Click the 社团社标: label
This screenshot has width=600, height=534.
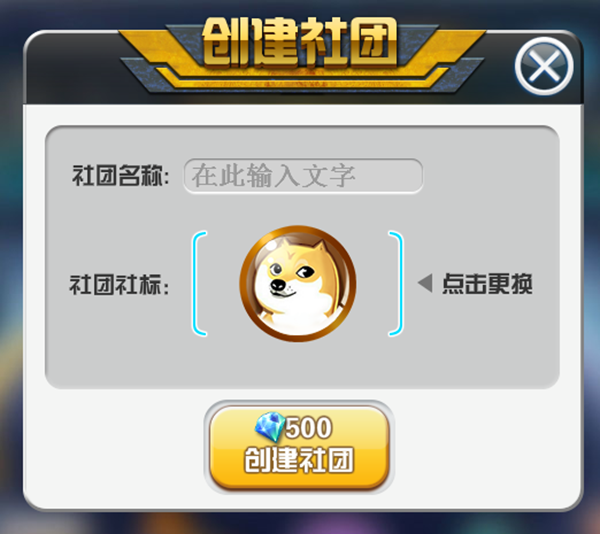(119, 285)
